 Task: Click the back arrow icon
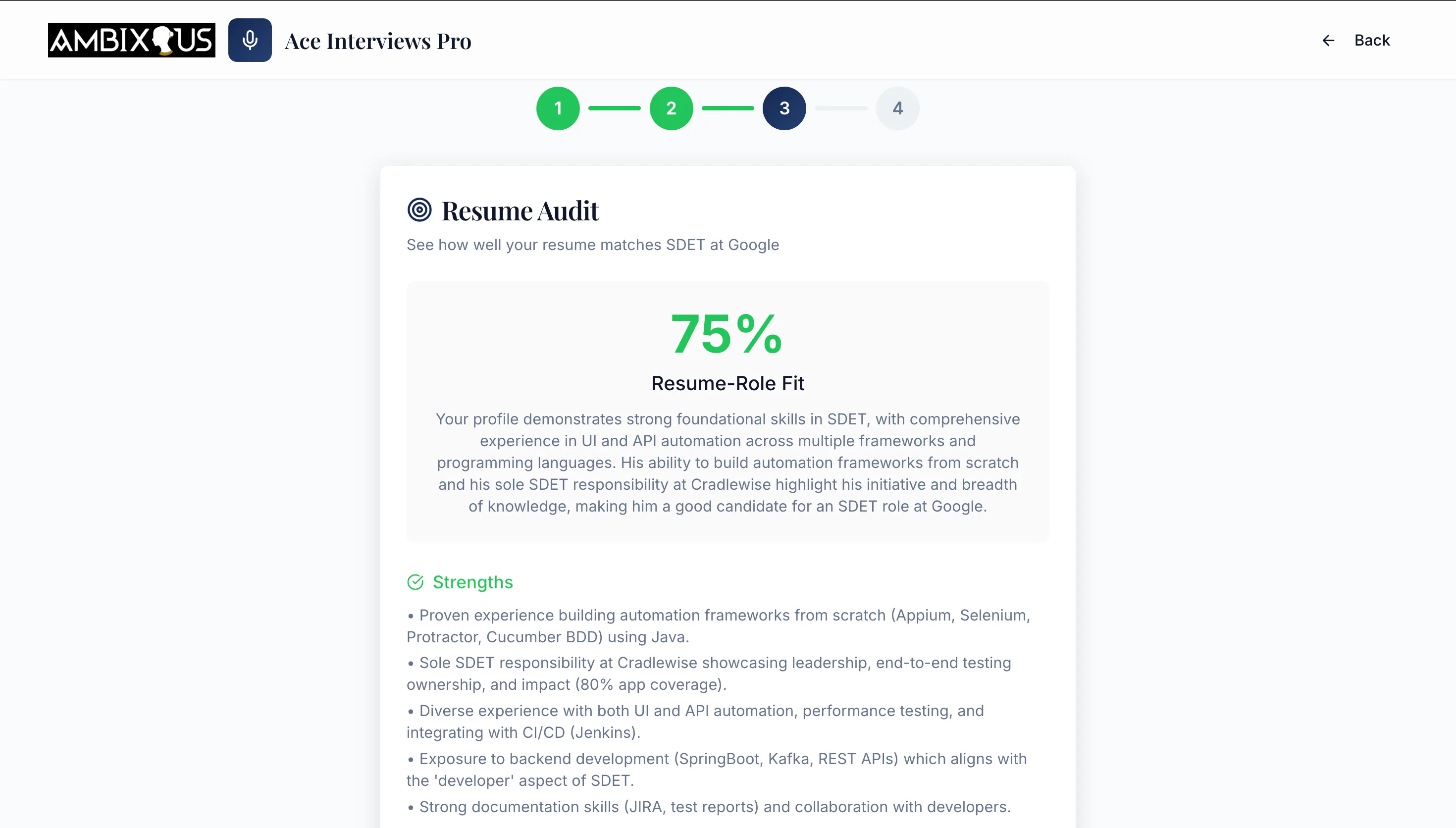[x=1328, y=41]
